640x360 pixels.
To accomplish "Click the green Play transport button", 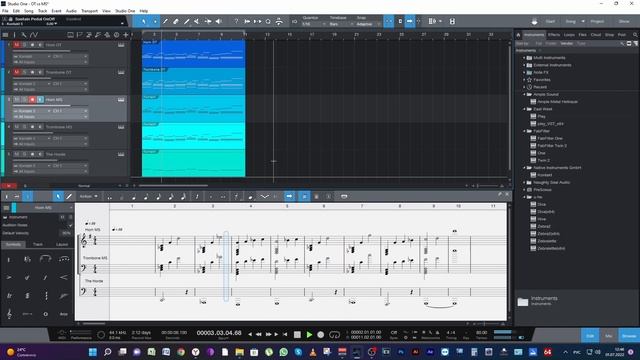I will (x=309, y=335).
